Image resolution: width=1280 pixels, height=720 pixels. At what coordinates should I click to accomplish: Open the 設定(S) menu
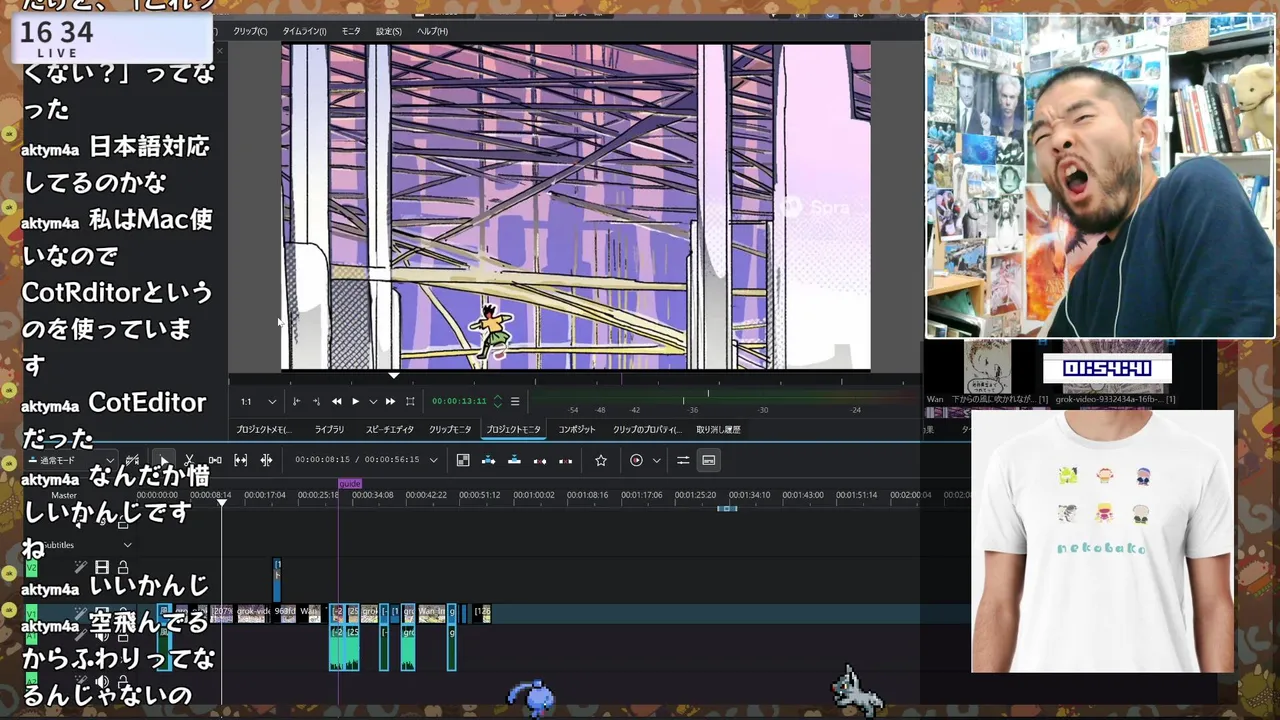pyautogui.click(x=389, y=31)
